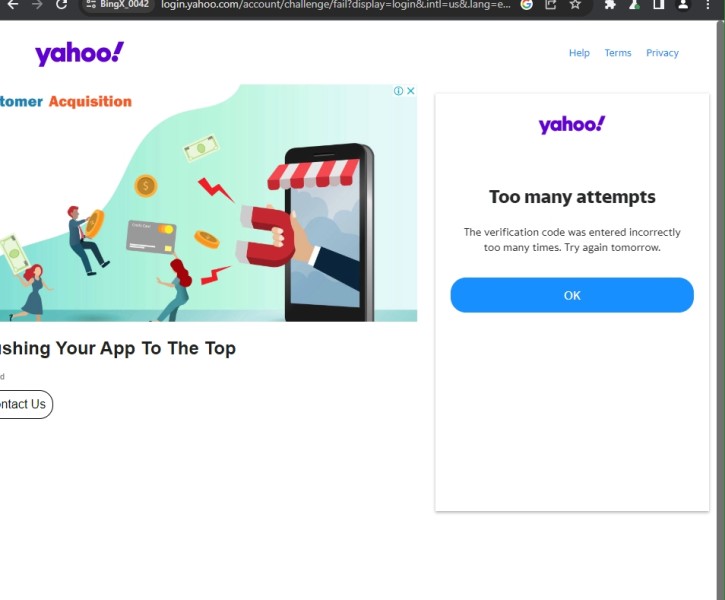Open the Help link

click(579, 53)
